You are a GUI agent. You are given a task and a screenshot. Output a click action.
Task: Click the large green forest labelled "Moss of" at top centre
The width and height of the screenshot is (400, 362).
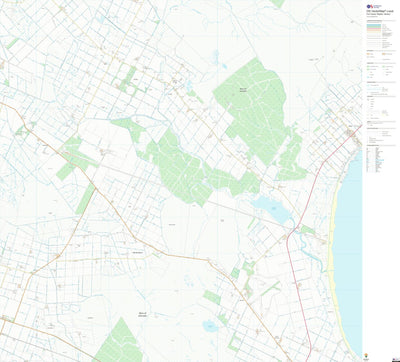[x=253, y=110]
